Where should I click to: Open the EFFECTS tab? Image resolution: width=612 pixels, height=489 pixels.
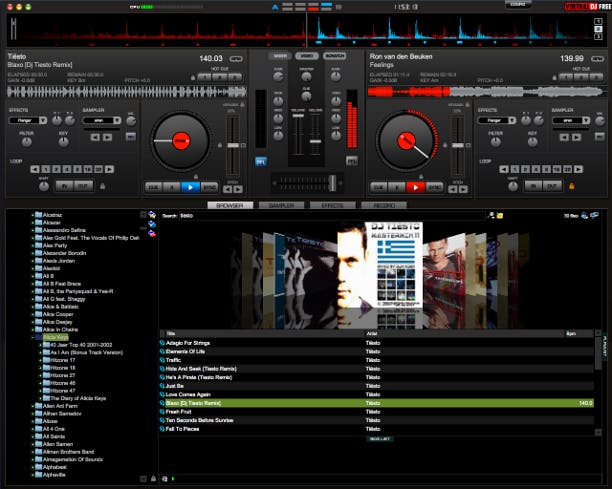click(x=332, y=205)
